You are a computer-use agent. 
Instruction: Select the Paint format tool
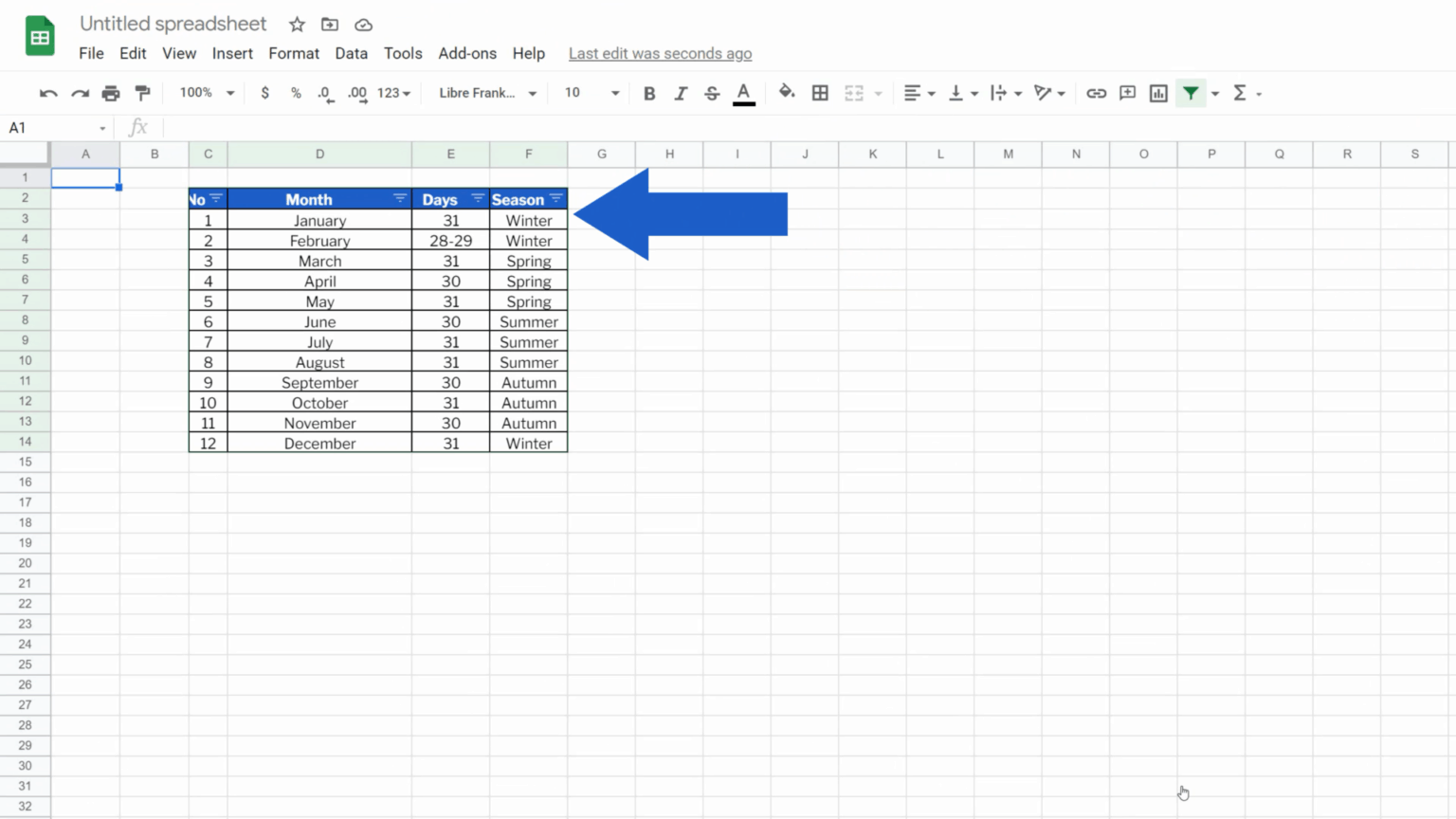(142, 93)
